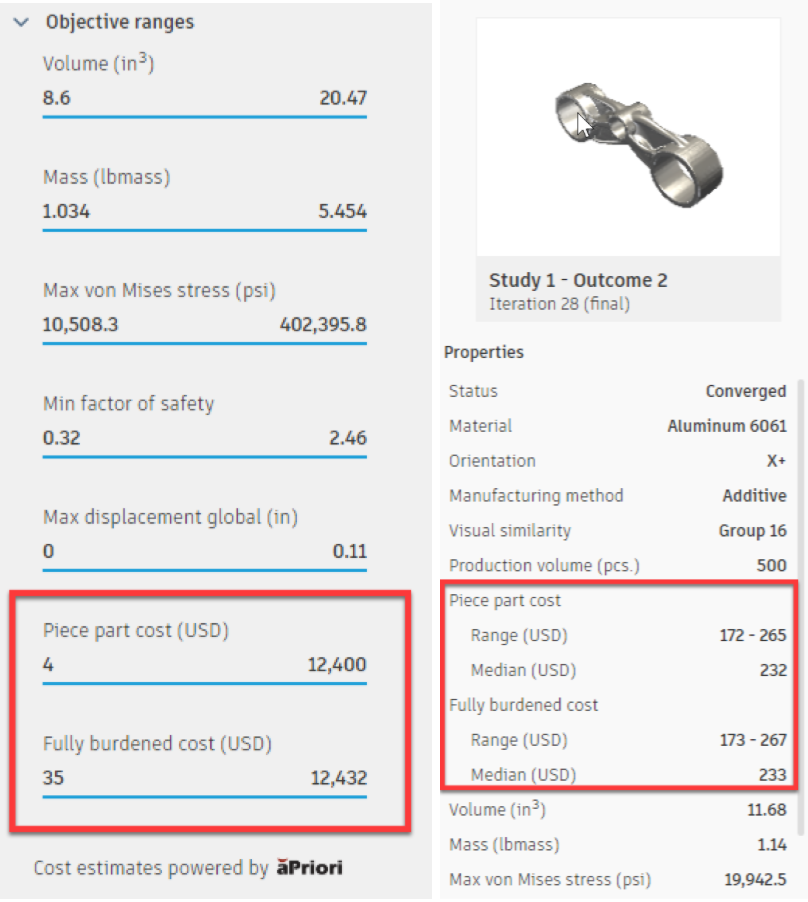The width and height of the screenshot is (808, 902).
Task: Click Fully burdened cost maximum 12,432
Action: pos(339,777)
